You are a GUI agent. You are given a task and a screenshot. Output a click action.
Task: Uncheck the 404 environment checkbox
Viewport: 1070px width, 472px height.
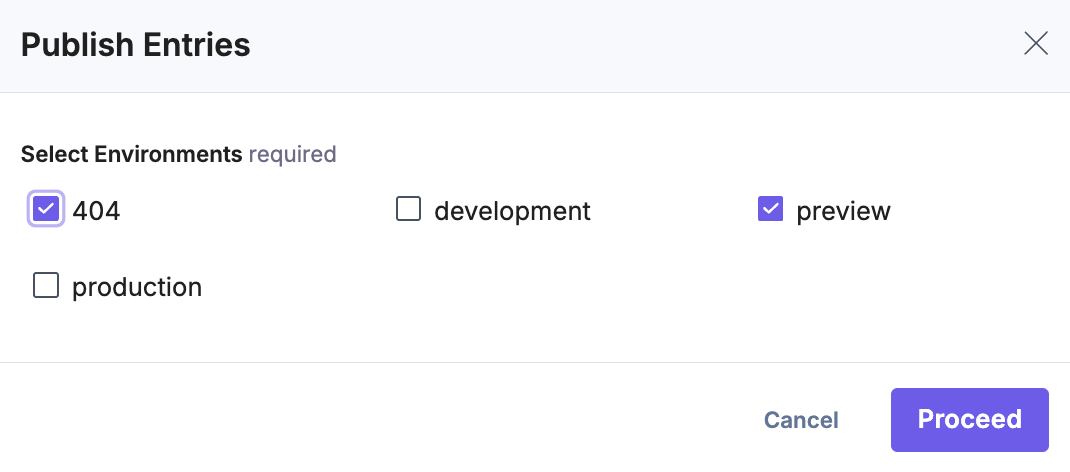[x=46, y=210]
